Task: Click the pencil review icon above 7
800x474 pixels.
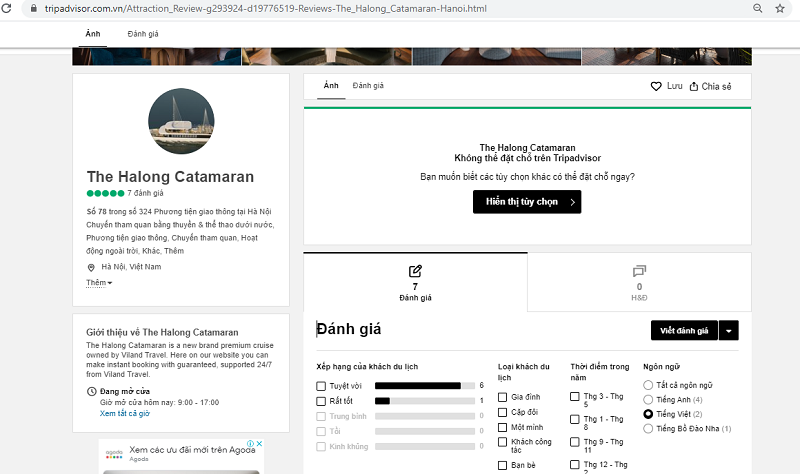Action: [x=415, y=271]
